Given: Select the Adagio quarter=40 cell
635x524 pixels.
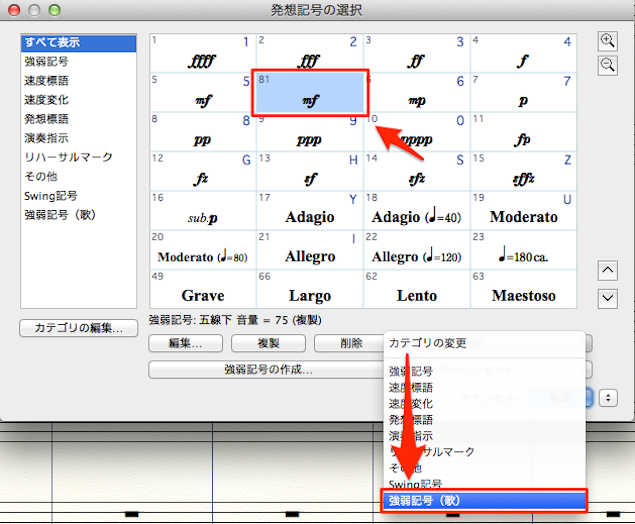Looking at the screenshot, I should [417, 211].
